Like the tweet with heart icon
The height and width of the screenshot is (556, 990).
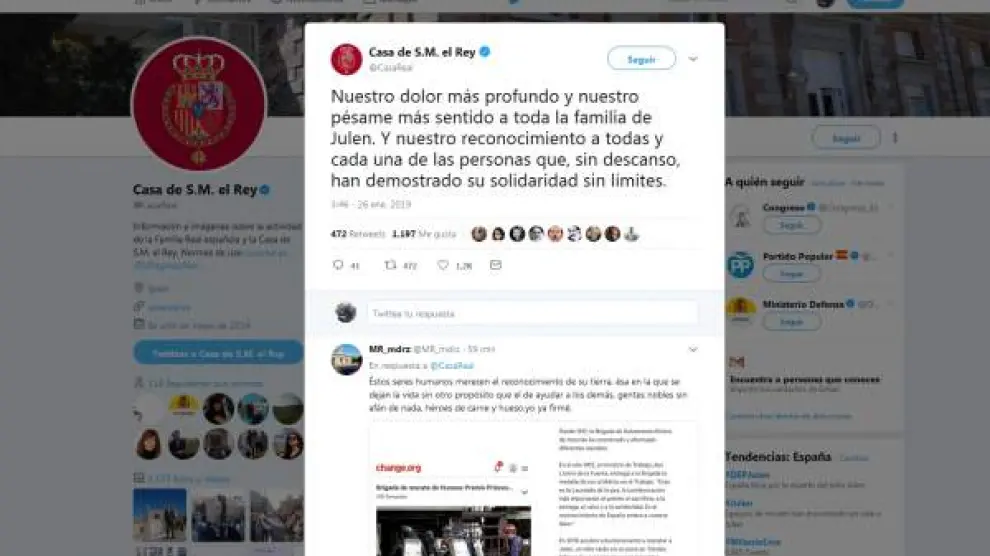tap(443, 265)
